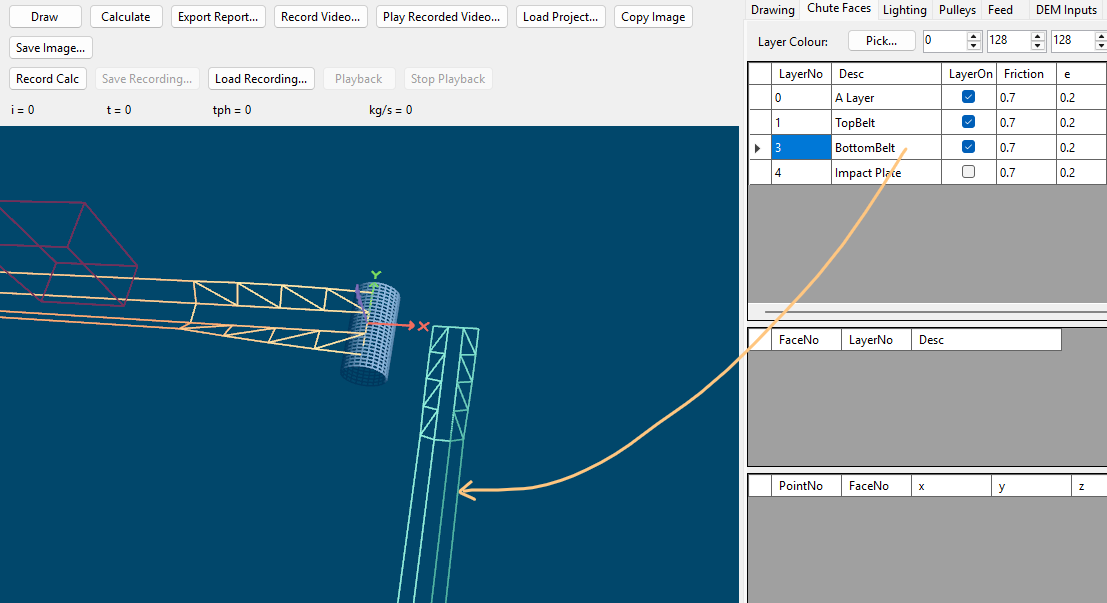The width and height of the screenshot is (1107, 603).
Task: Select LayerNo cell '0'
Action: (x=801, y=97)
